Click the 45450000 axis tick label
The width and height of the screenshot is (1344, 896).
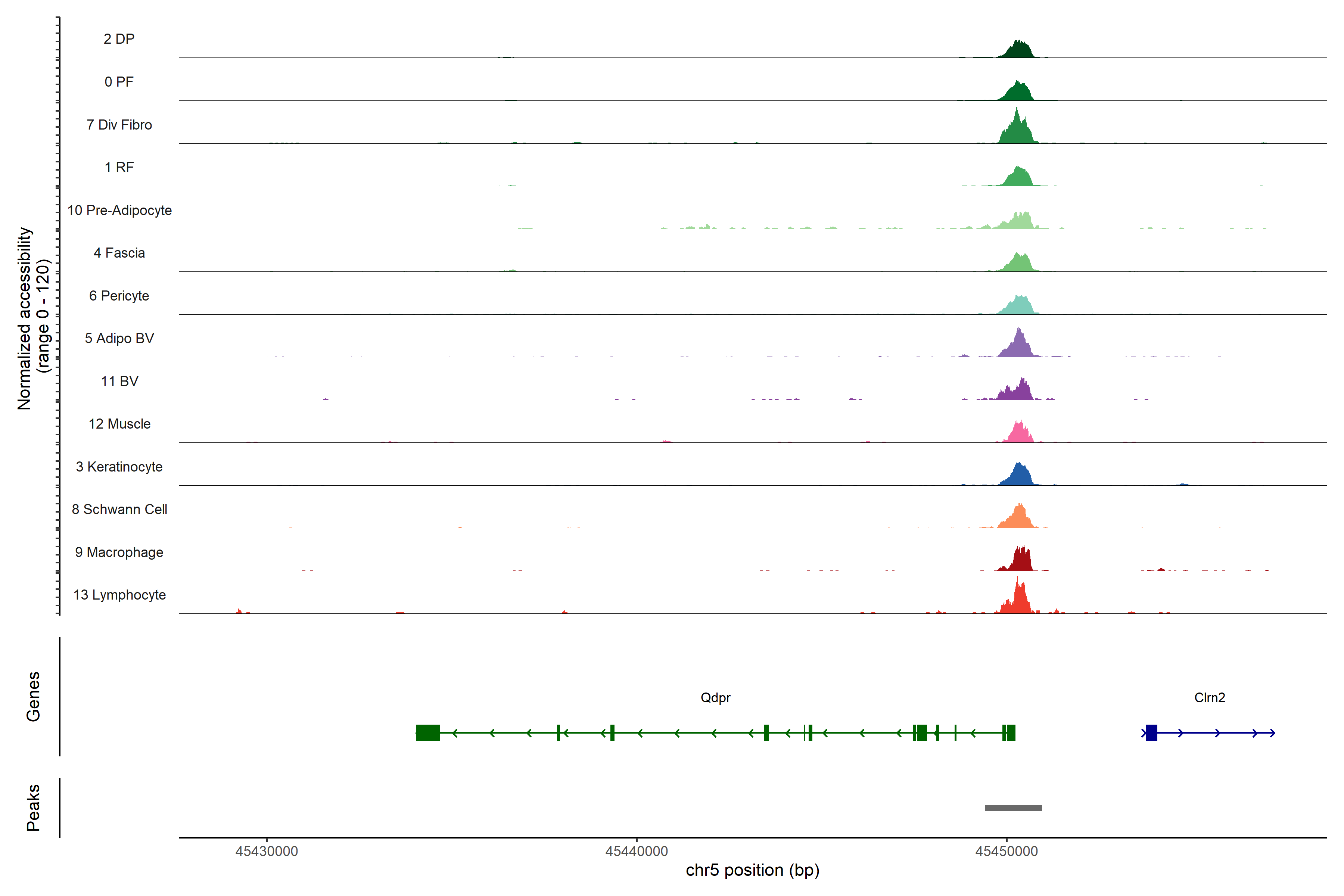[x=1006, y=852]
